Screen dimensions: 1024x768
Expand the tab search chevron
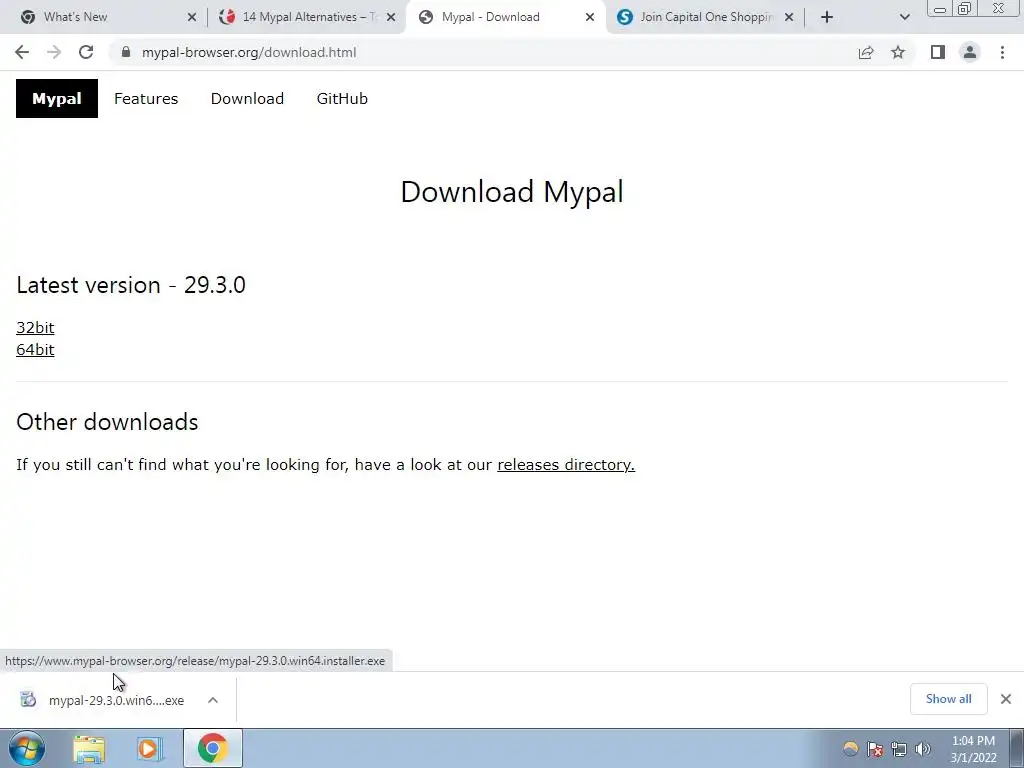click(904, 17)
